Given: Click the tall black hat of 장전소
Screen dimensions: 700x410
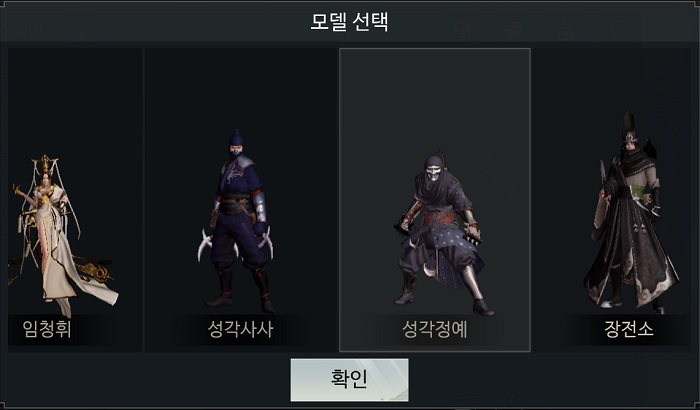Looking at the screenshot, I should 629,126.
